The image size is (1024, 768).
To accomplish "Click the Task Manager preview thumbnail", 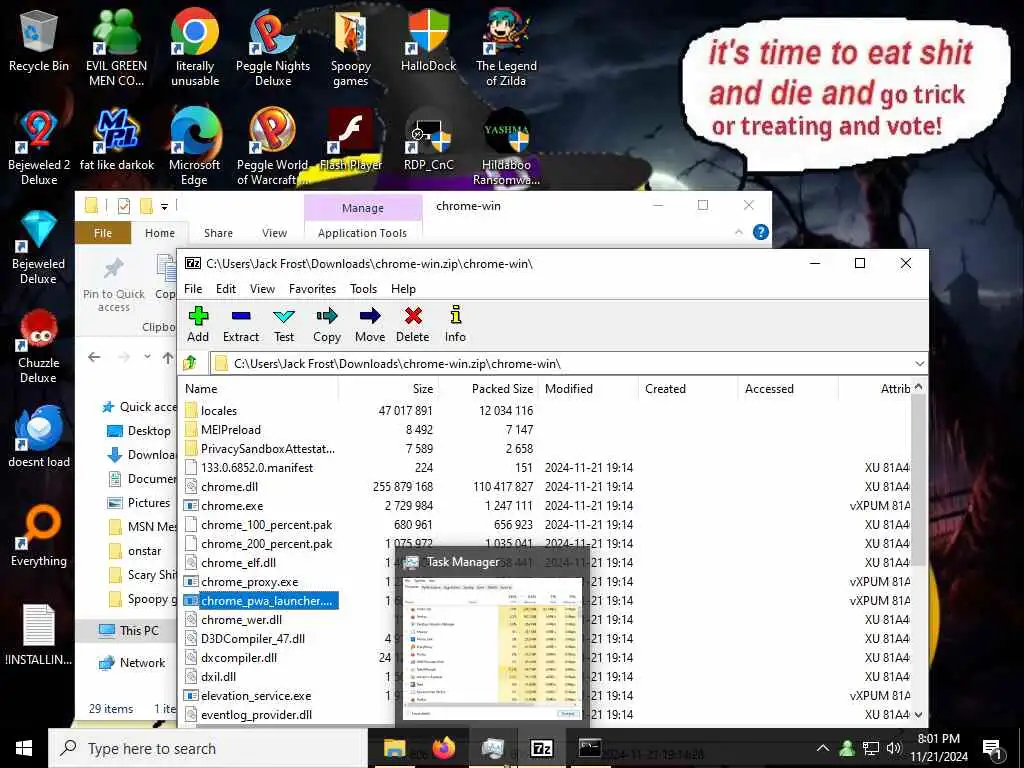I will click(492, 648).
